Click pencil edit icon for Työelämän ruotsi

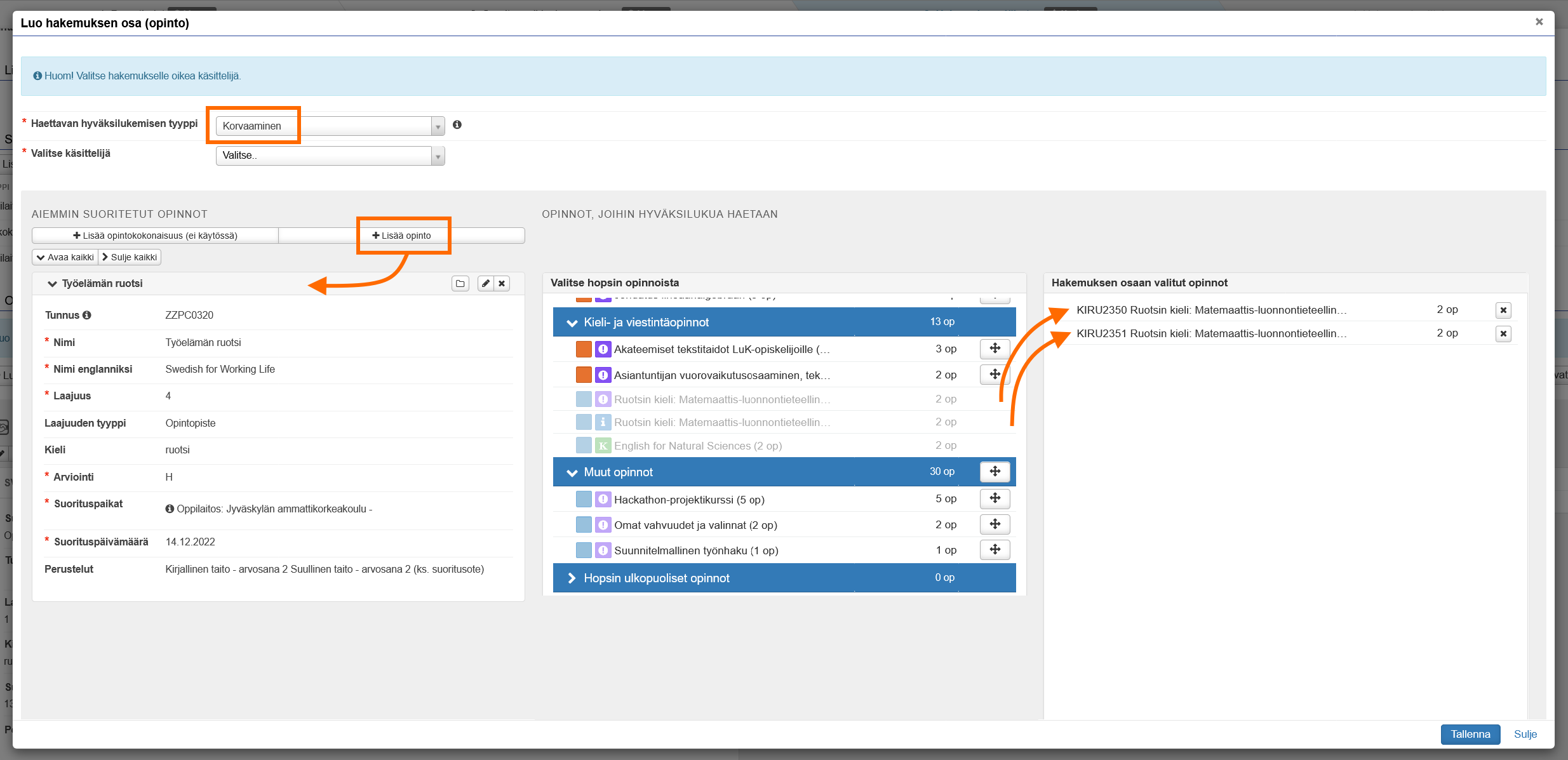tap(485, 284)
